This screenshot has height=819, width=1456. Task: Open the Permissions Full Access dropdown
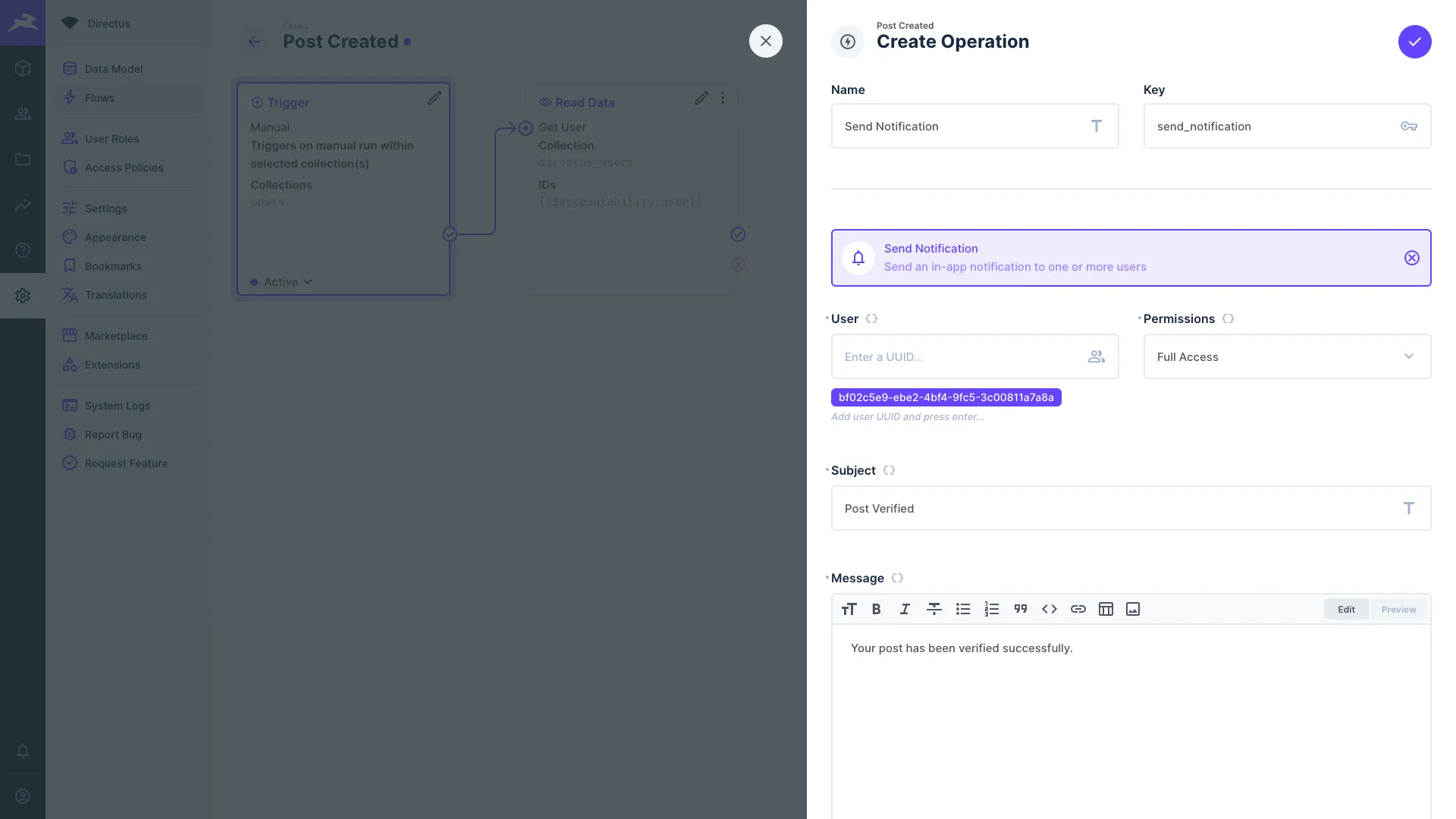tap(1287, 356)
